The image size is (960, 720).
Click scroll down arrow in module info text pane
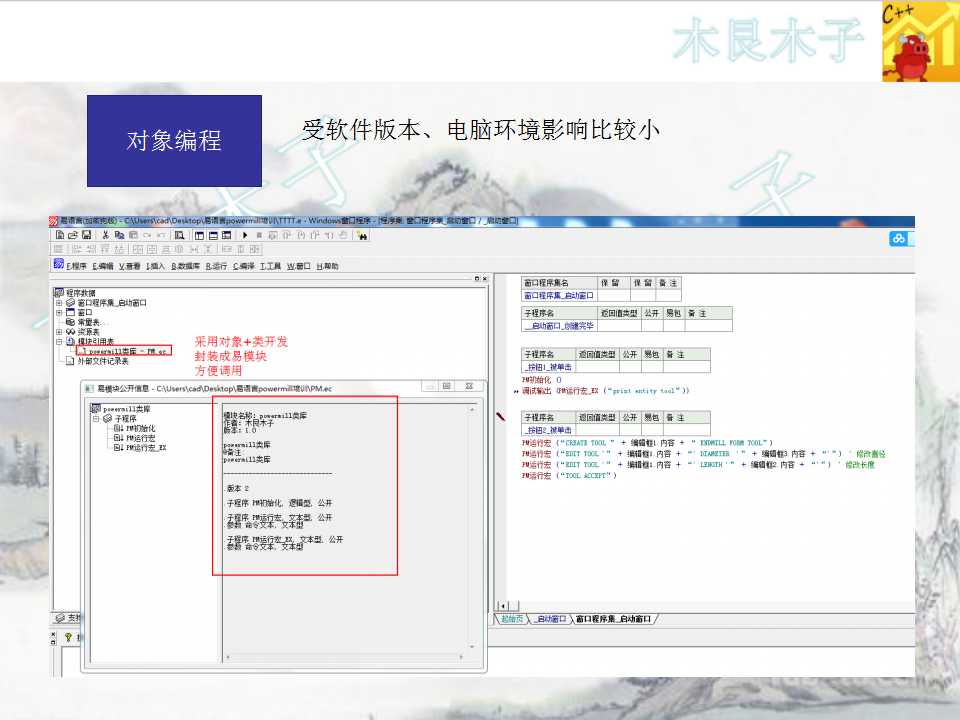tap(471, 647)
